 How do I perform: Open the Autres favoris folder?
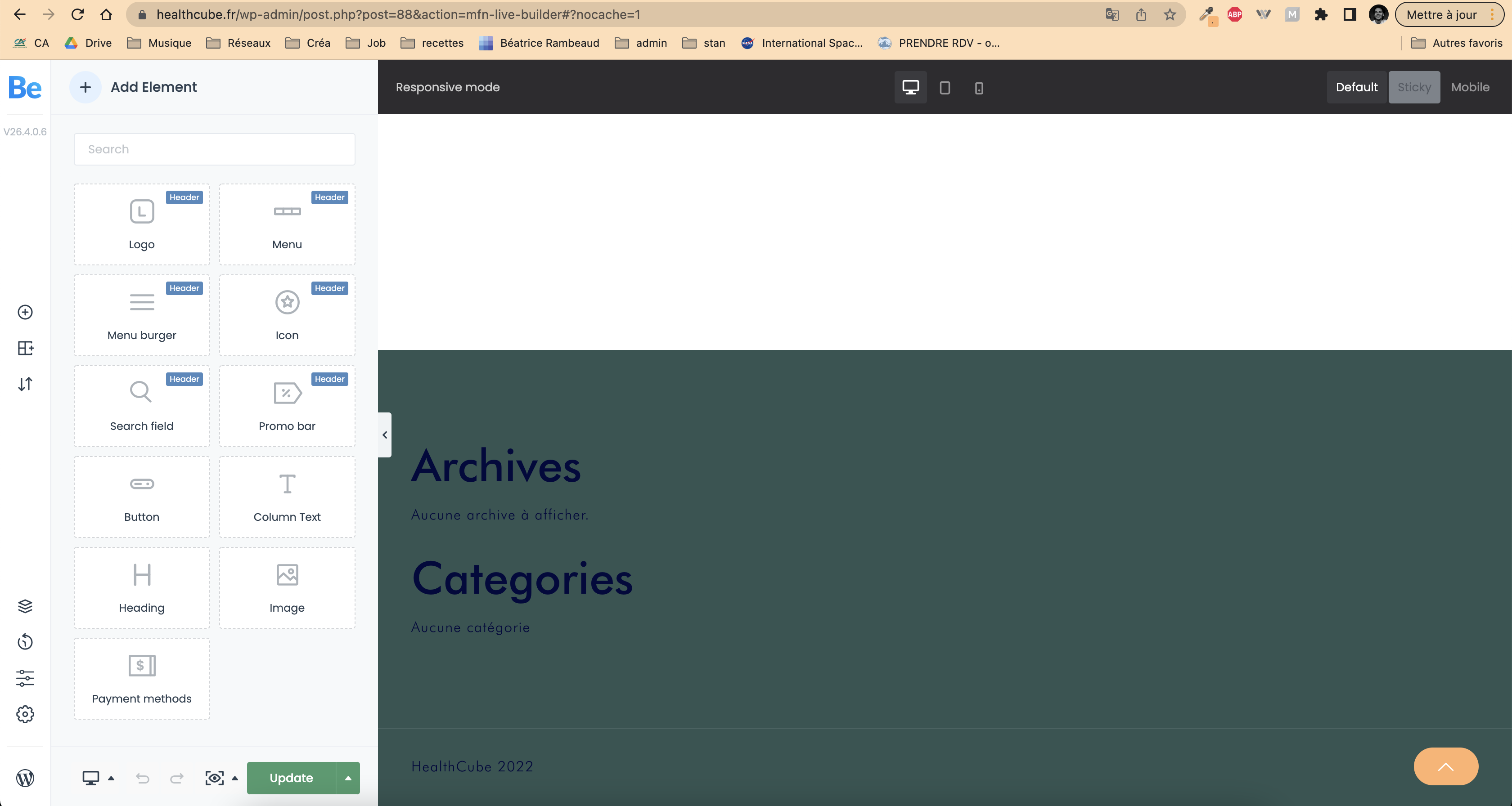[x=1456, y=43]
